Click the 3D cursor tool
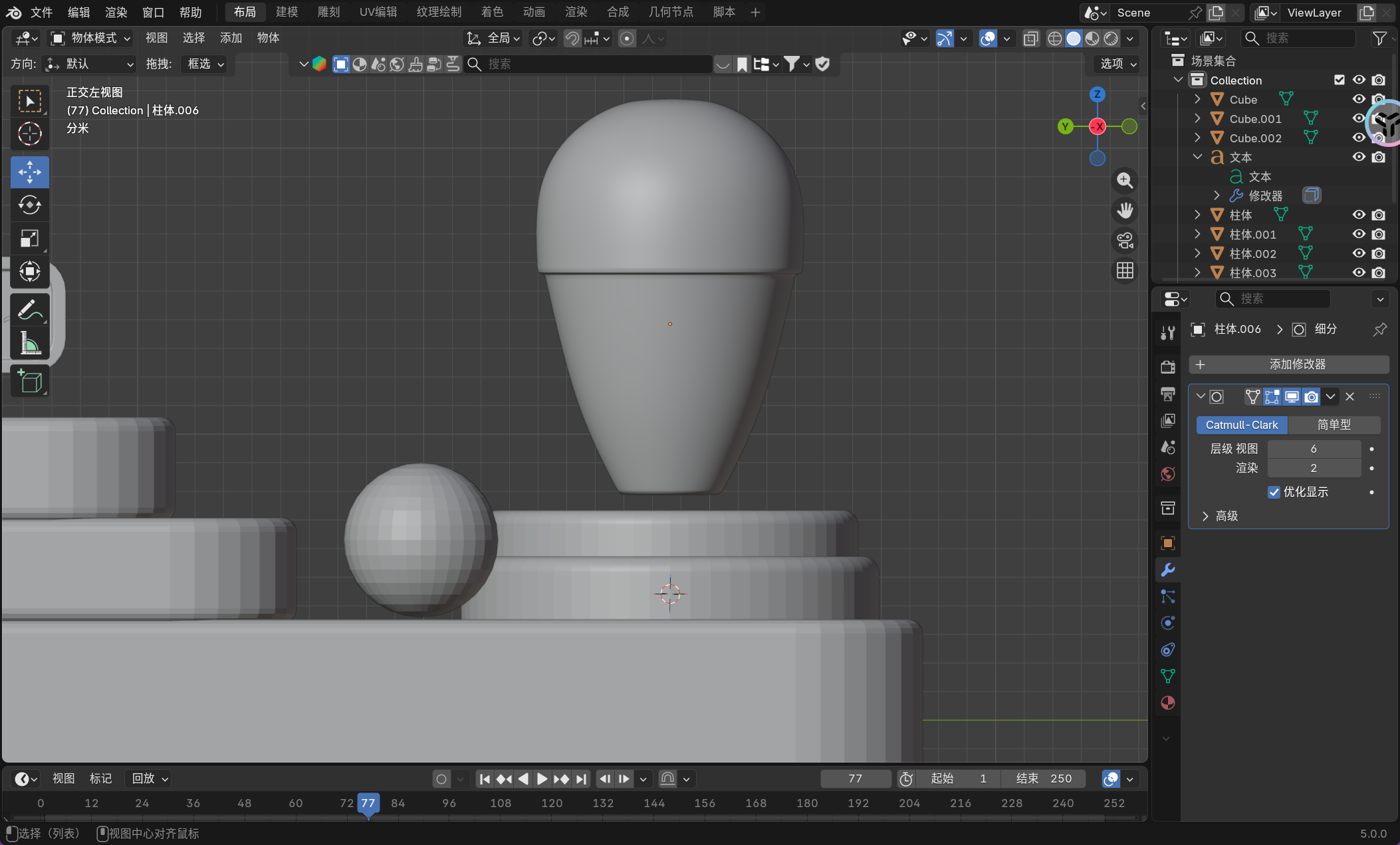This screenshot has width=1400, height=845. pos(29,134)
